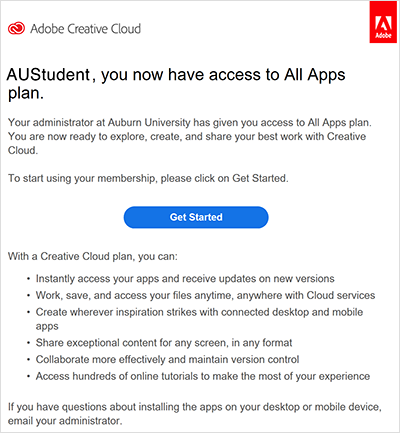This screenshot has width=400, height=433.
Task: Click the 'Collaborate more effectively' bullet item
Action: pos(167,359)
